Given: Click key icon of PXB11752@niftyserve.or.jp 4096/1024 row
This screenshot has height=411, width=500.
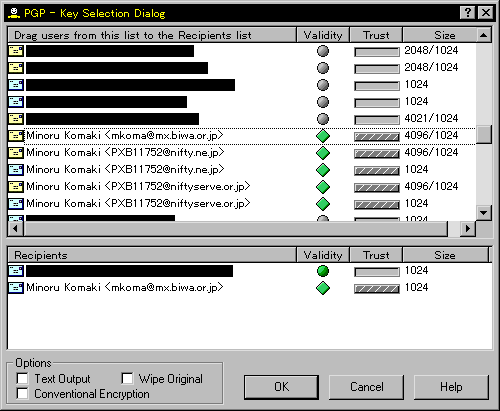Looking at the screenshot, I should coord(16,187).
